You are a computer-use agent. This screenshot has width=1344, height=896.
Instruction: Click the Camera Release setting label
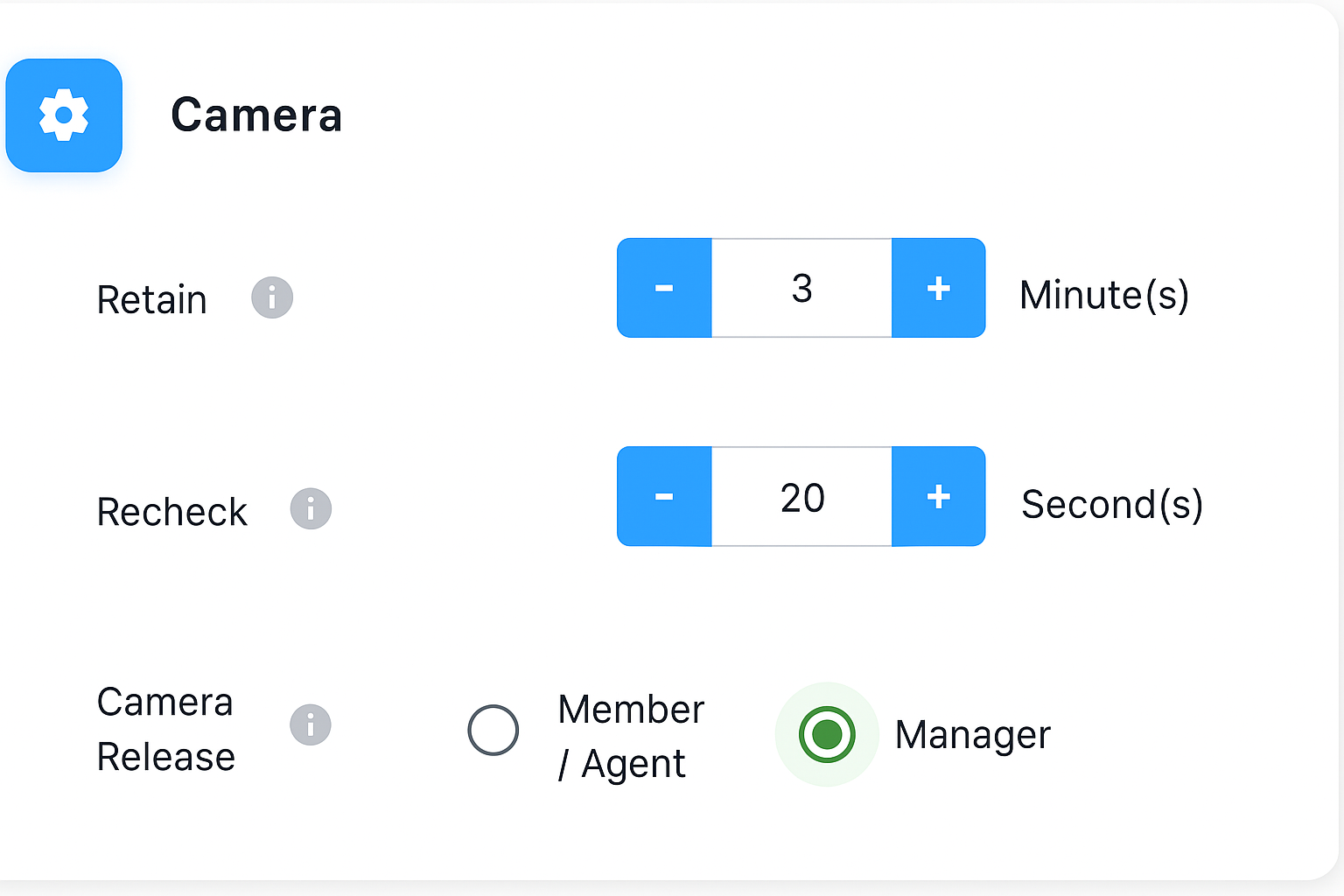(x=165, y=729)
